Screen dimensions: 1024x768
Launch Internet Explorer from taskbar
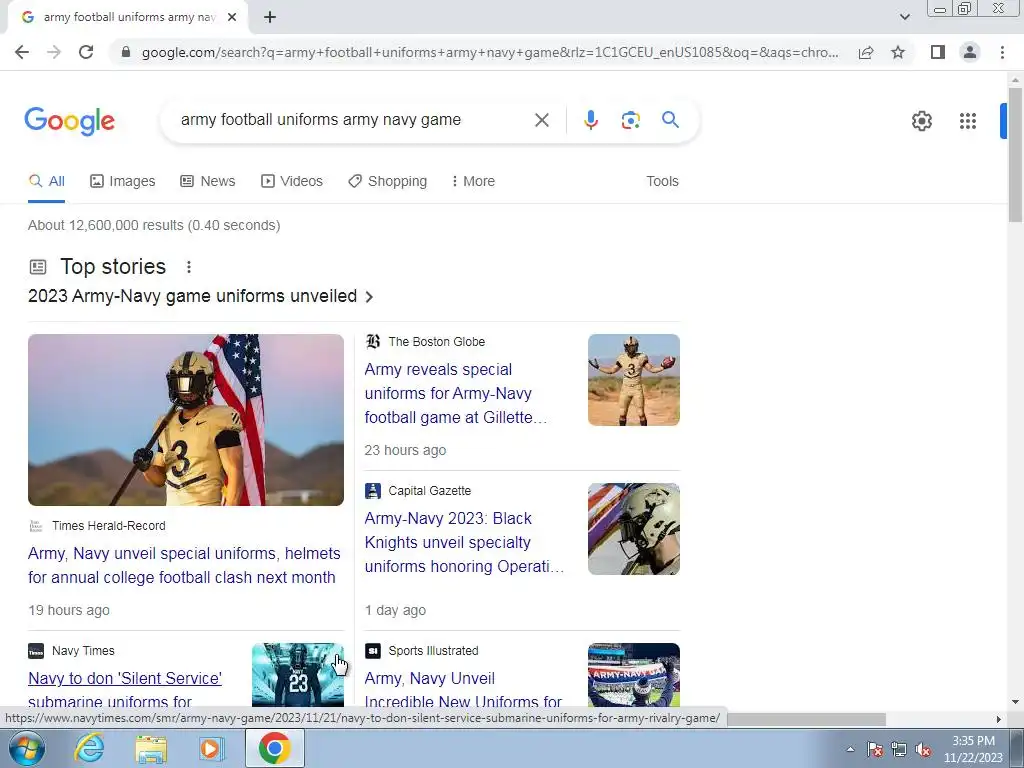pos(89,748)
